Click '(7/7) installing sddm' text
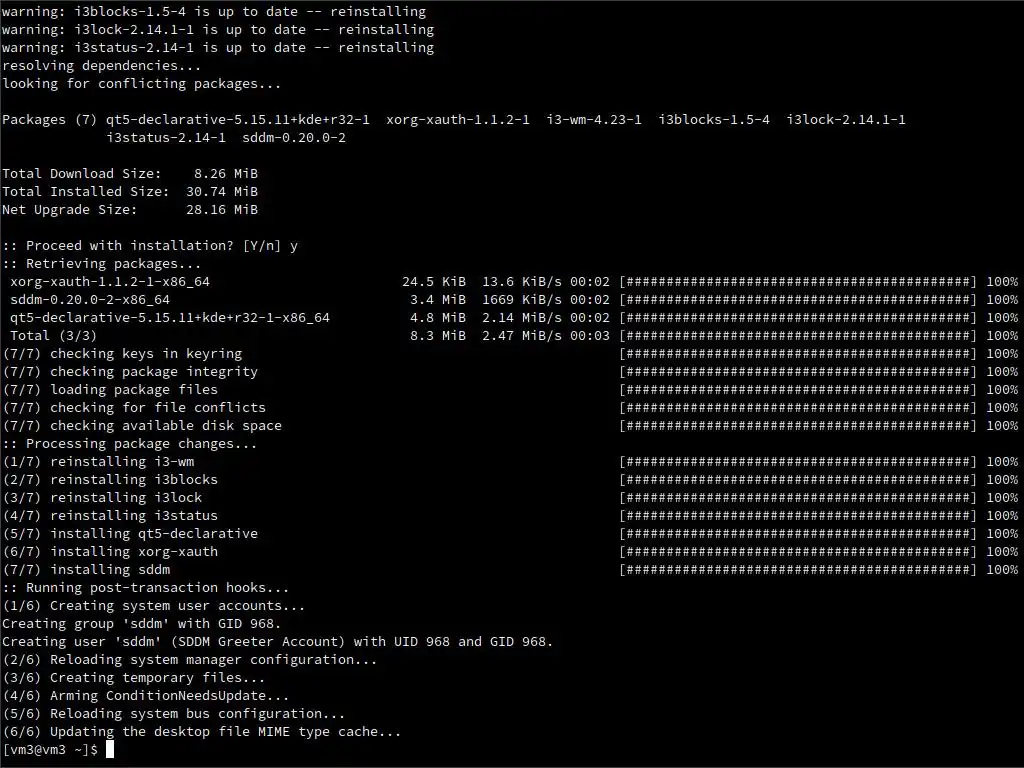The height and width of the screenshot is (768, 1024). coord(86,569)
